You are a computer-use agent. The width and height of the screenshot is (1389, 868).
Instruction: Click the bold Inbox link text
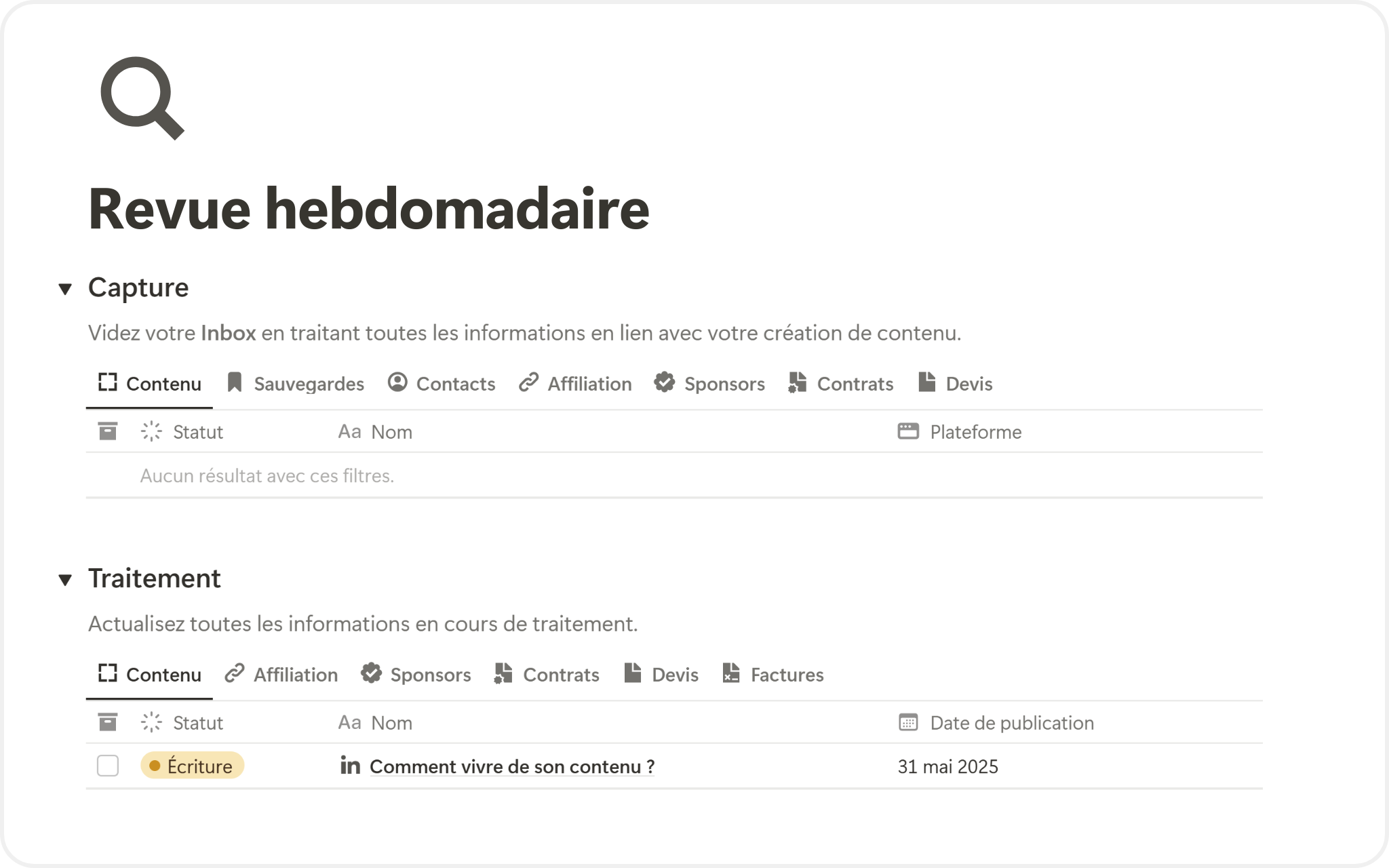click(x=228, y=333)
